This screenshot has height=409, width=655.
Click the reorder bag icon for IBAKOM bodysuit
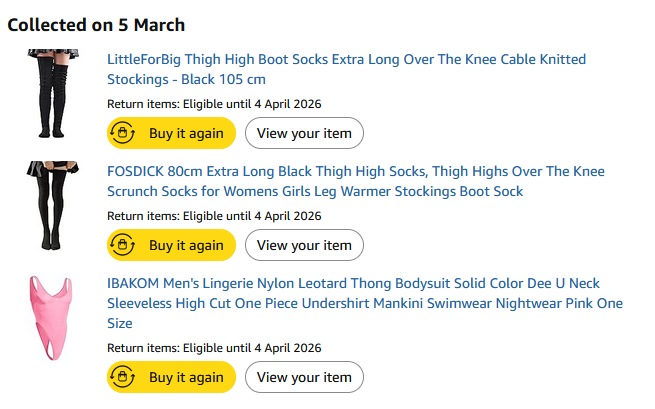tap(122, 377)
